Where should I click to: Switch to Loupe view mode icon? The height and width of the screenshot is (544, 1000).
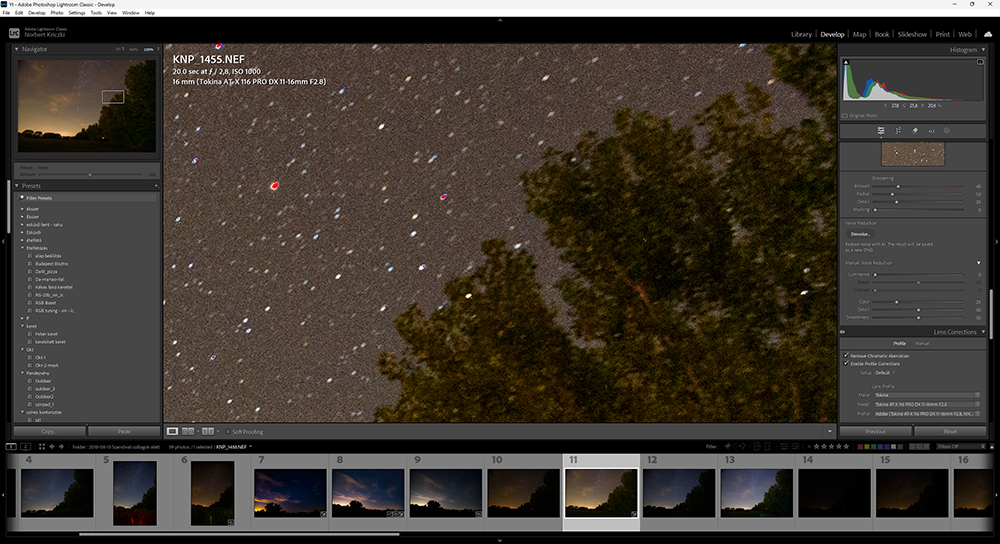click(x=172, y=432)
